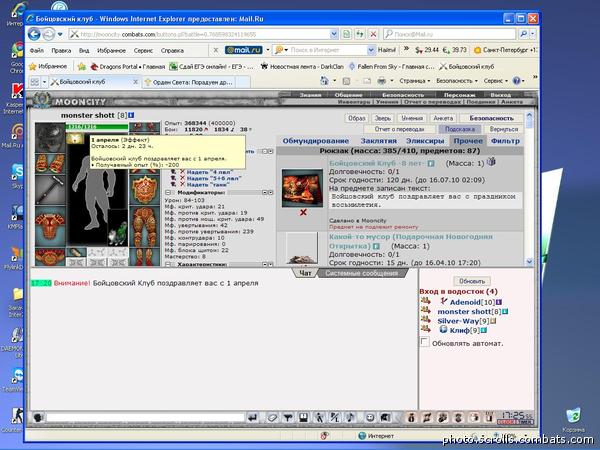
Task: Click the quick tabs grid icon
Action: coord(35,82)
